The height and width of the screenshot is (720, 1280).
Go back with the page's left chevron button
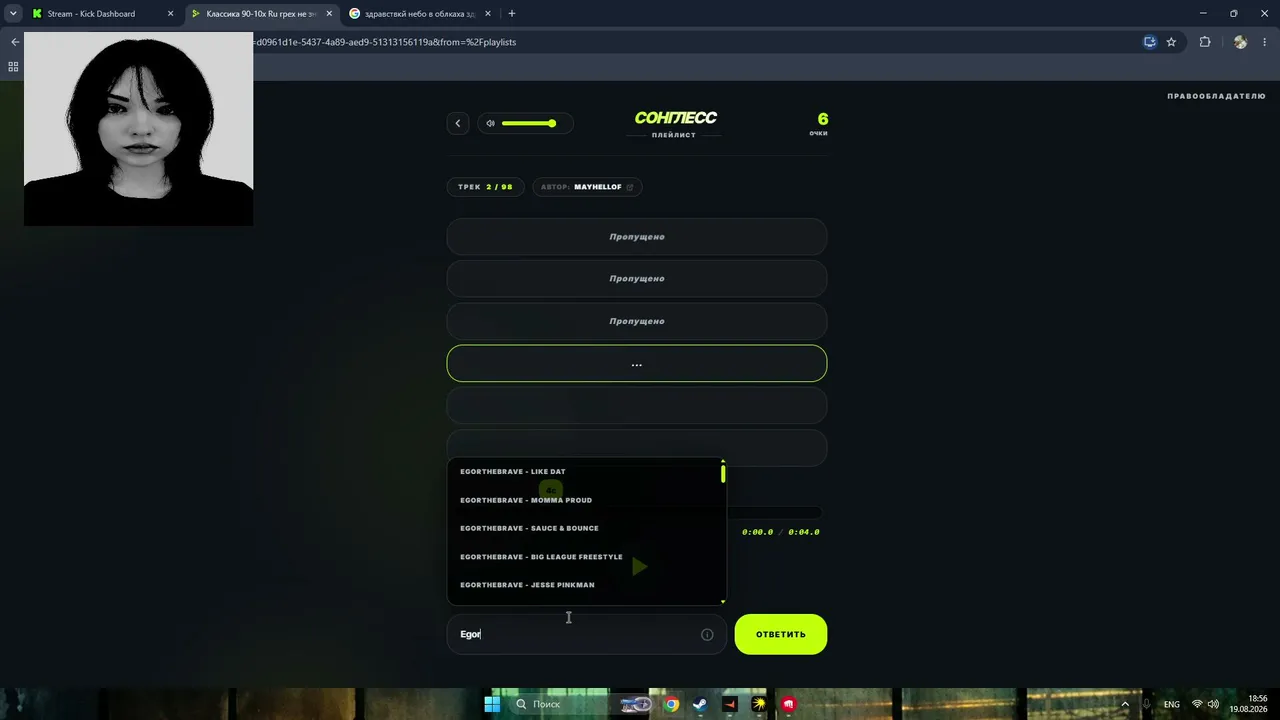click(458, 123)
